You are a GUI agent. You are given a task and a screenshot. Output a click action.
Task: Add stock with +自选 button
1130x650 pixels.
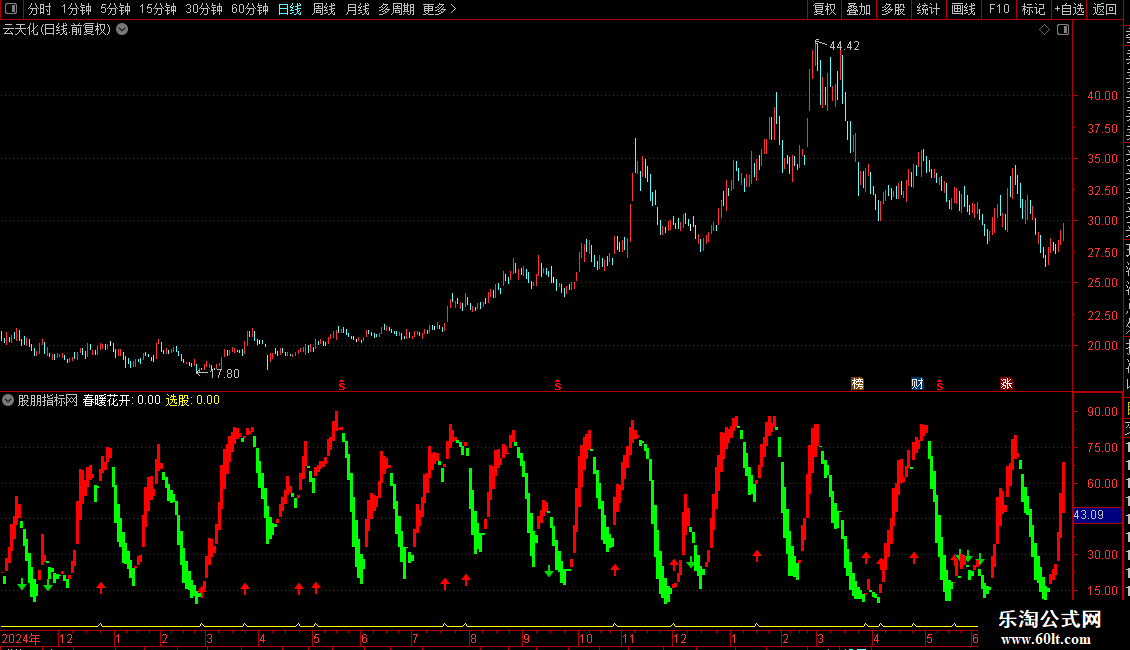pos(1069,9)
